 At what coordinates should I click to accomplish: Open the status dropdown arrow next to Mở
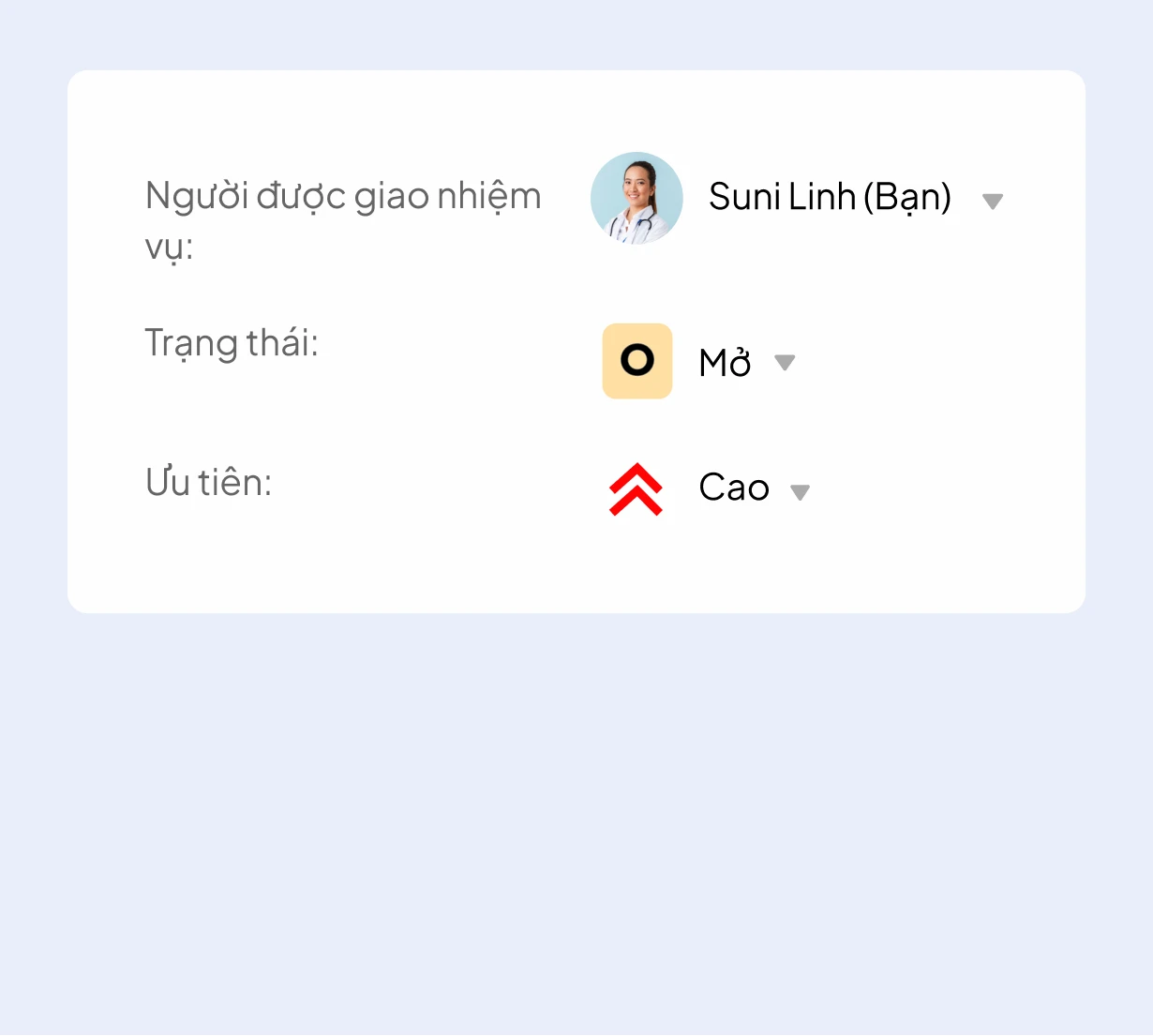(x=785, y=363)
